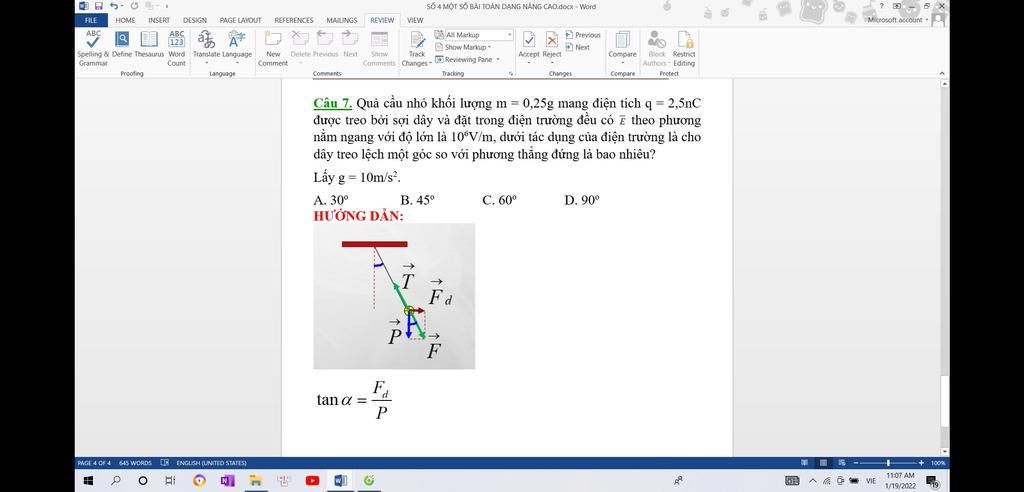Expand the Show Markup menu

463,47
